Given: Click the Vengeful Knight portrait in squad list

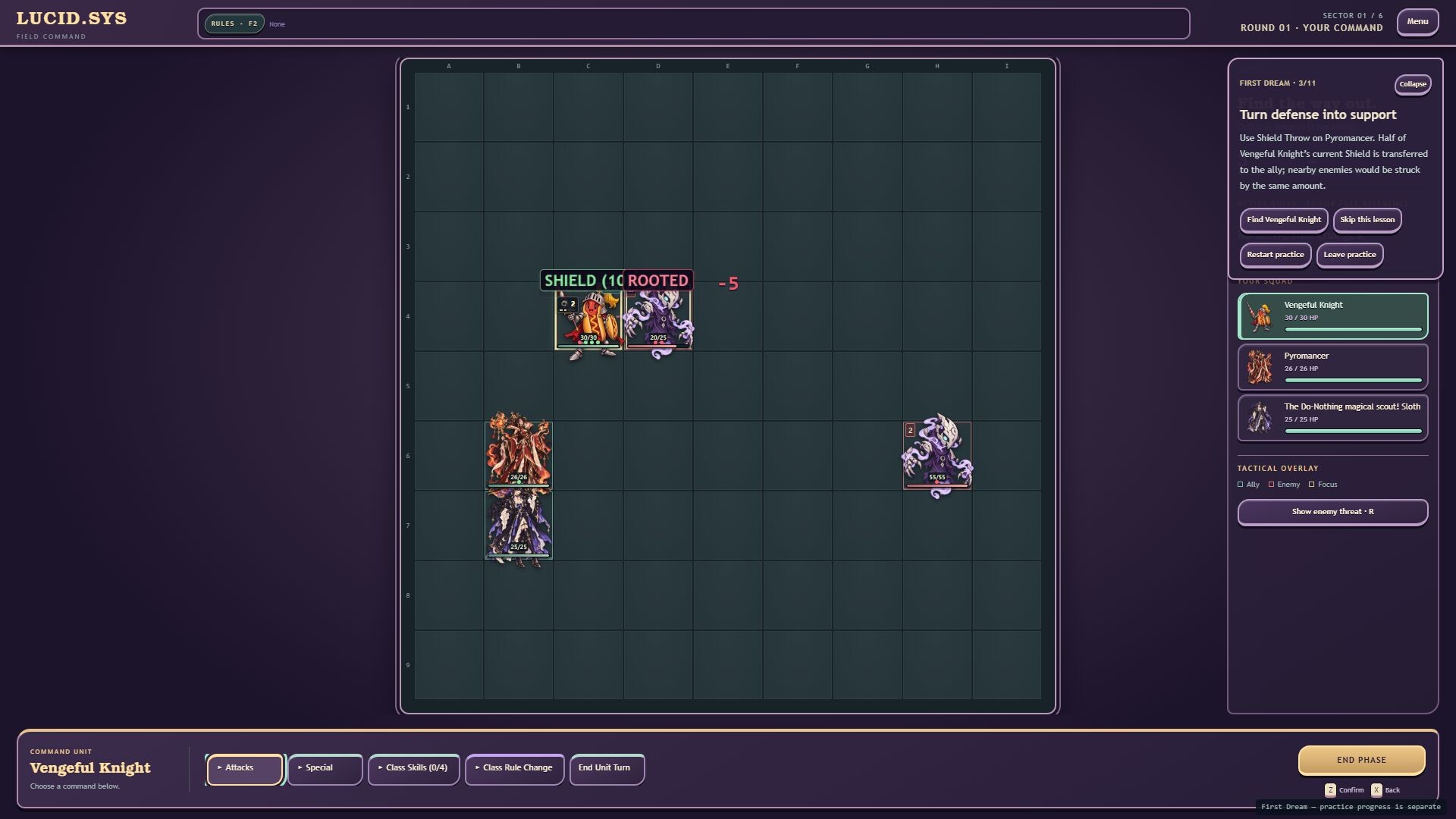Looking at the screenshot, I should pyautogui.click(x=1260, y=317).
